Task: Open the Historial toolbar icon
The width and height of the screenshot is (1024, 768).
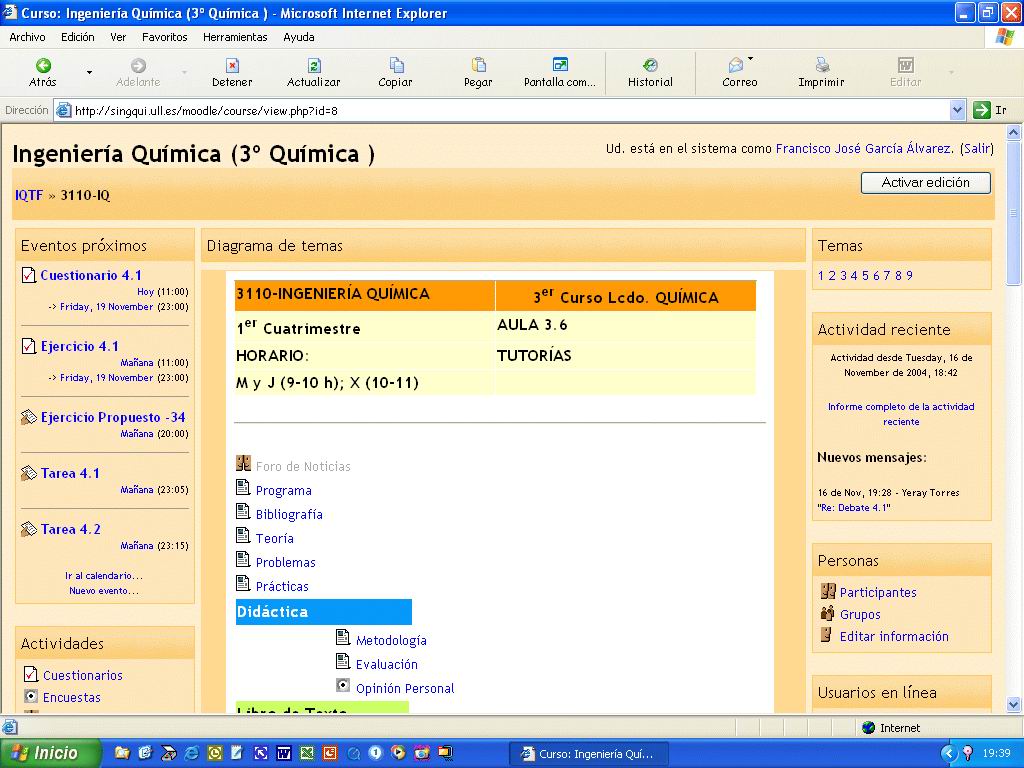Action: 650,65
